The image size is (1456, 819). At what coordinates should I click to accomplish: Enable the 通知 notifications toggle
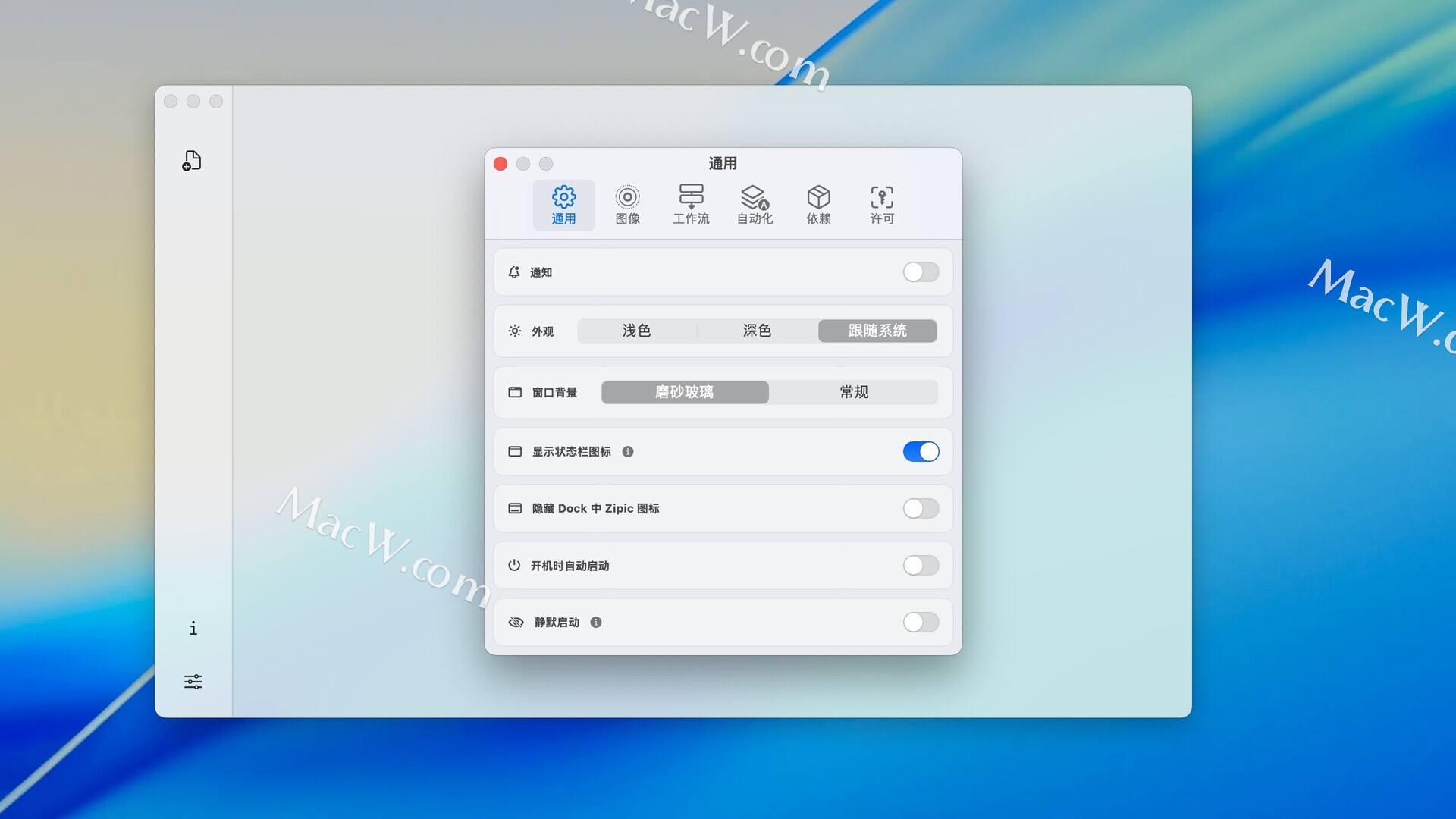921,272
